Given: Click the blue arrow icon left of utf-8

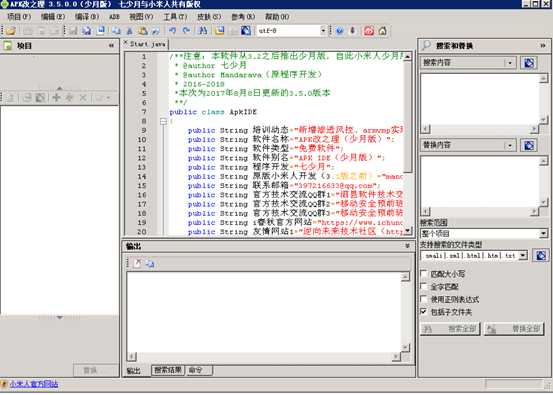Looking at the screenshot, I should pyautogui.click(x=246, y=31).
